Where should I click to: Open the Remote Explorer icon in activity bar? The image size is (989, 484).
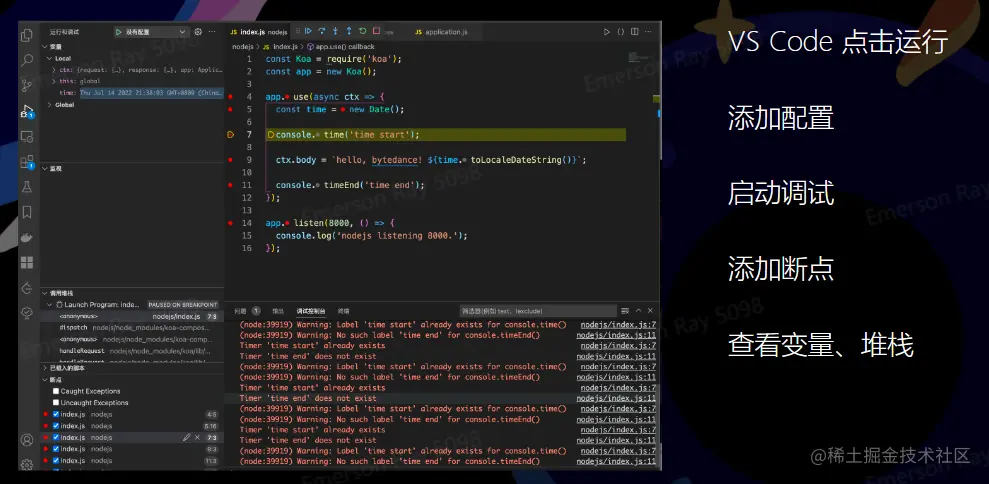click(26, 136)
